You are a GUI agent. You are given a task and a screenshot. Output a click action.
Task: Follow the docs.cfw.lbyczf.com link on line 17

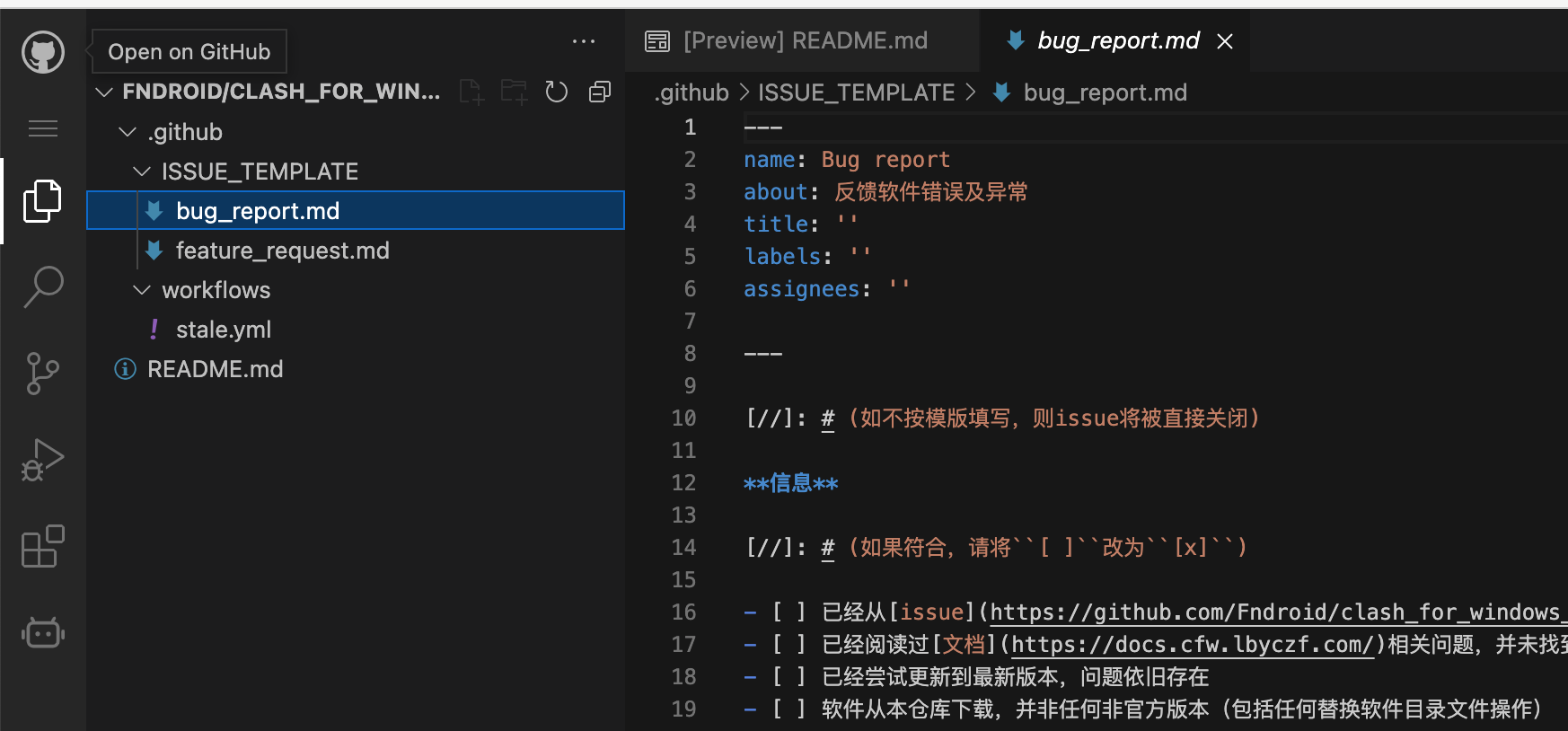click(x=1193, y=645)
